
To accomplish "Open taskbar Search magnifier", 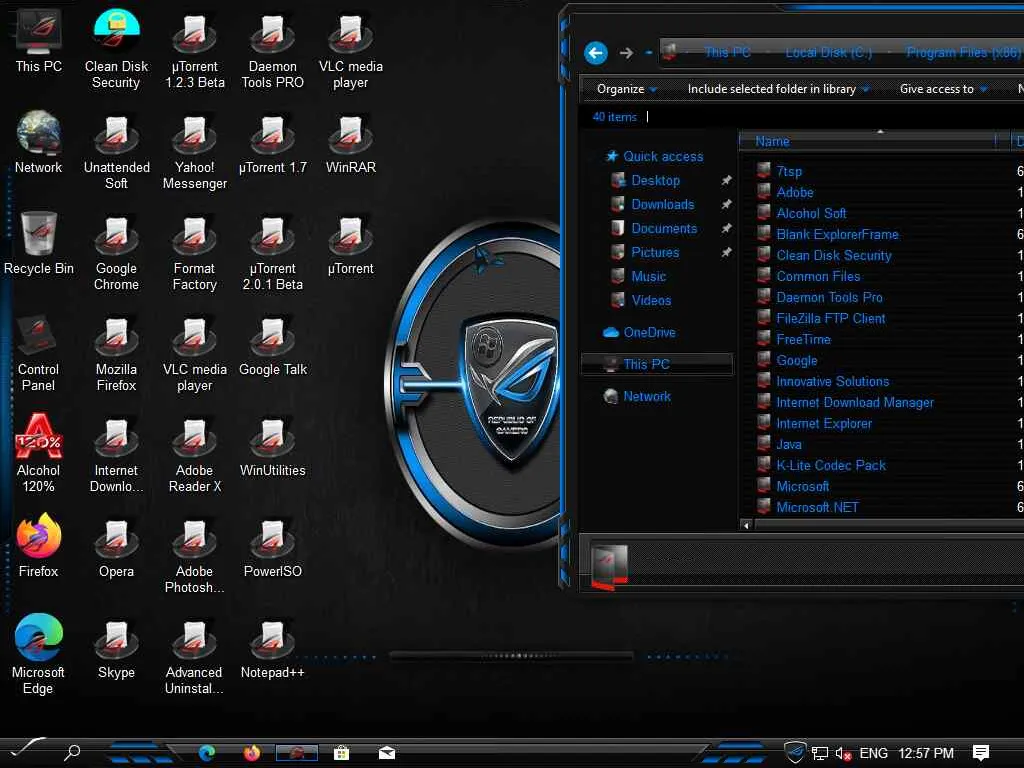I will (x=72, y=752).
